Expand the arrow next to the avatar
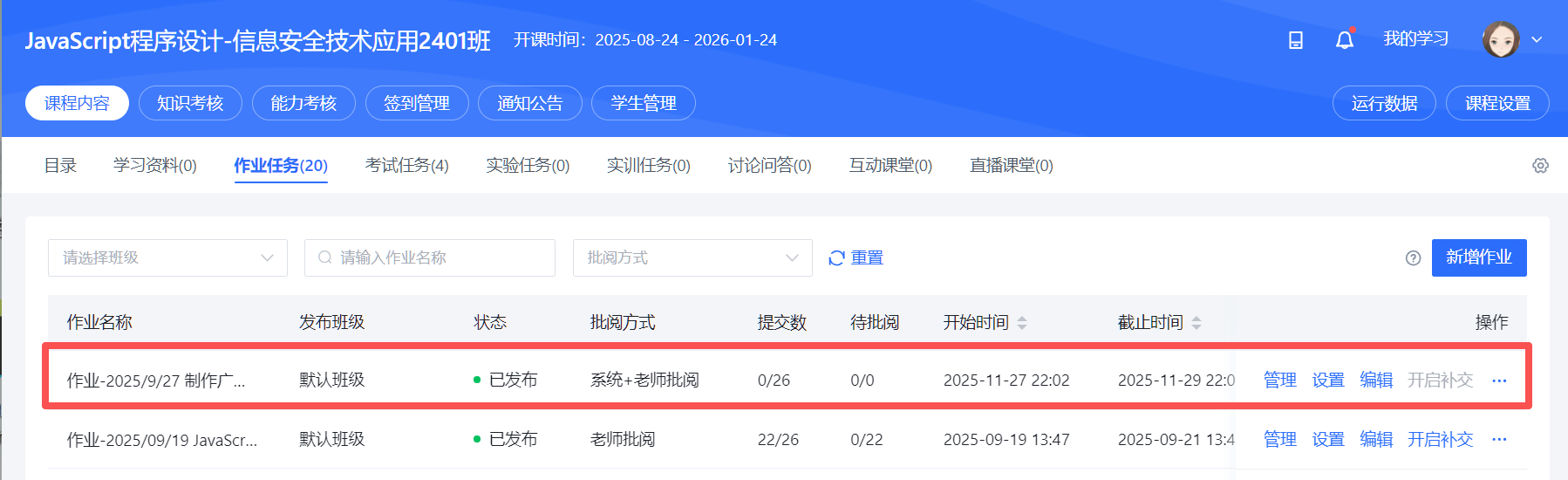The image size is (1568, 480). point(1537,39)
